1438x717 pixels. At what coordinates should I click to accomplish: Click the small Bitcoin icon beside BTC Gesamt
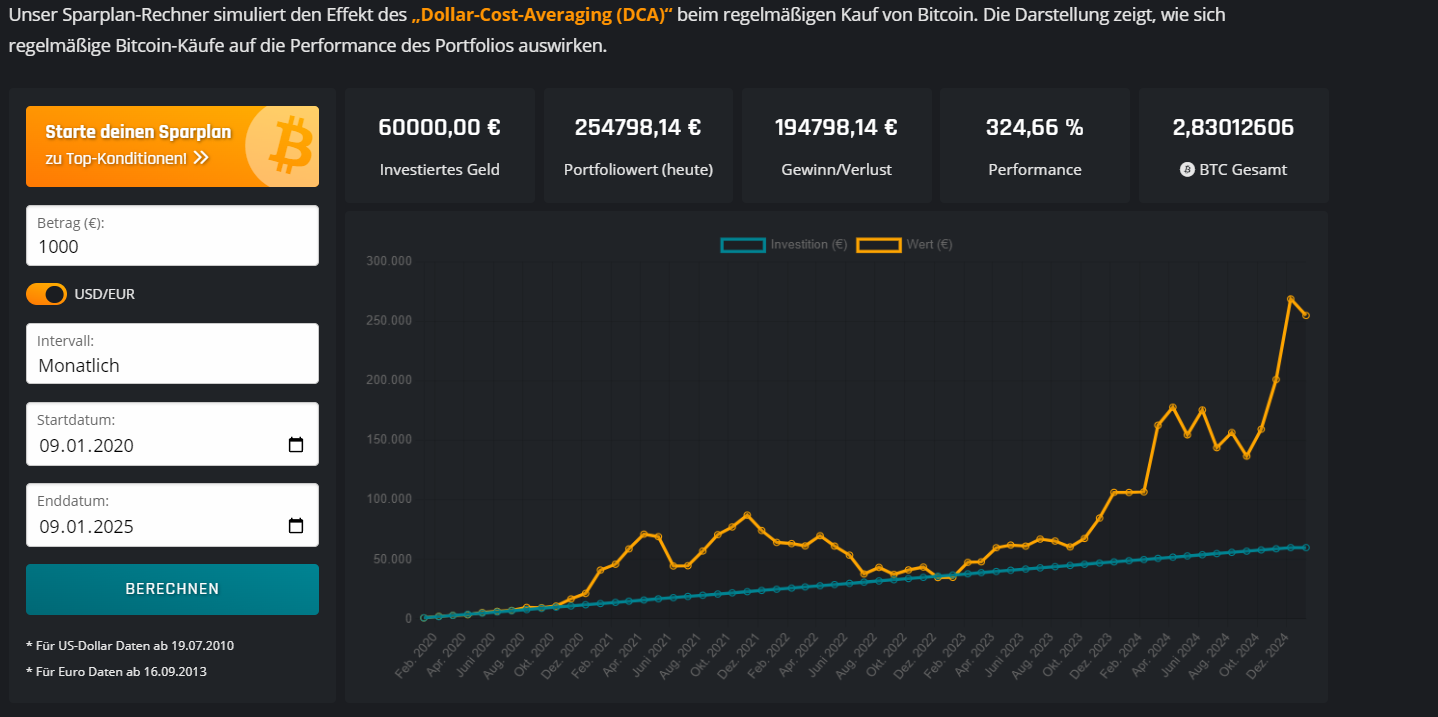click(x=1187, y=170)
